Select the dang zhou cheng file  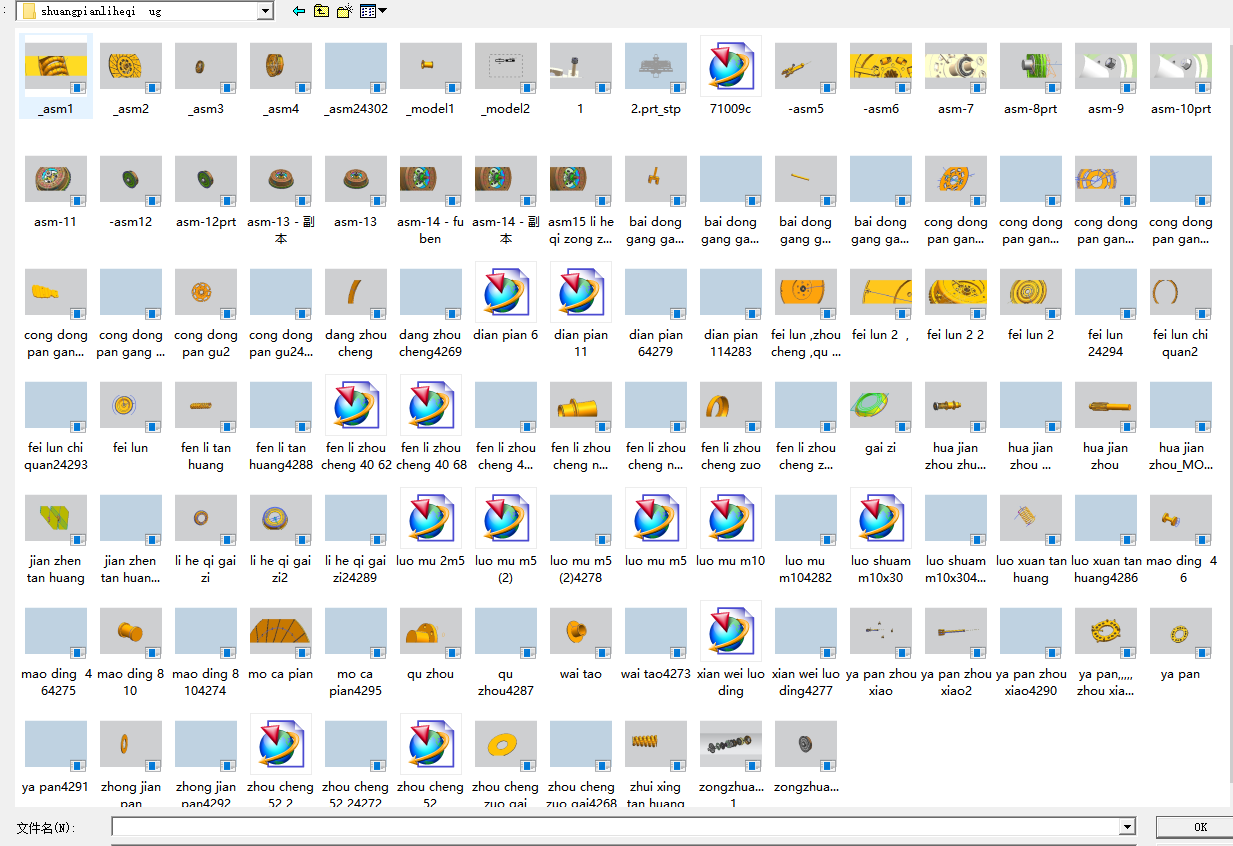point(356,312)
